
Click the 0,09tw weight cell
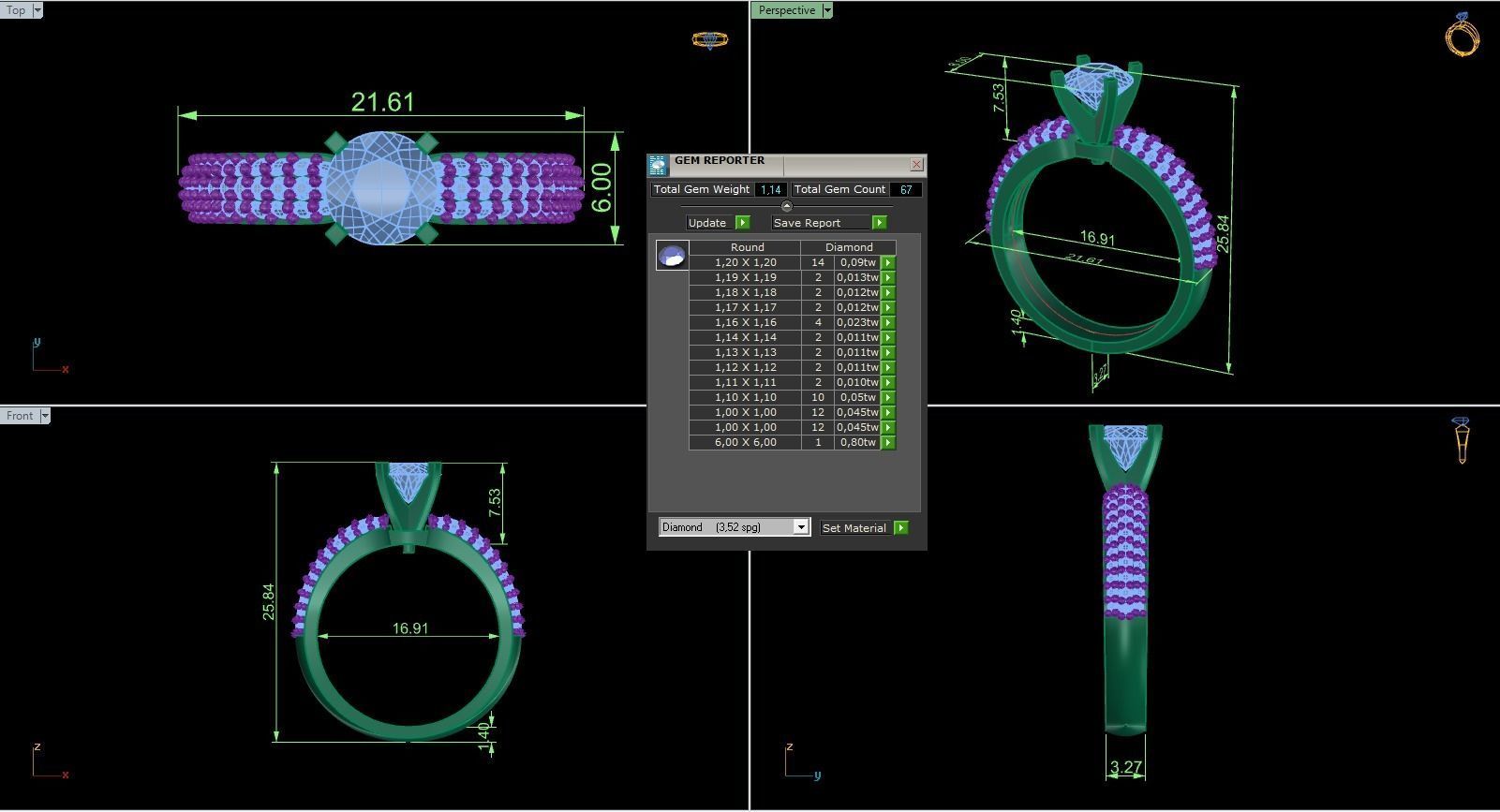coord(857,263)
